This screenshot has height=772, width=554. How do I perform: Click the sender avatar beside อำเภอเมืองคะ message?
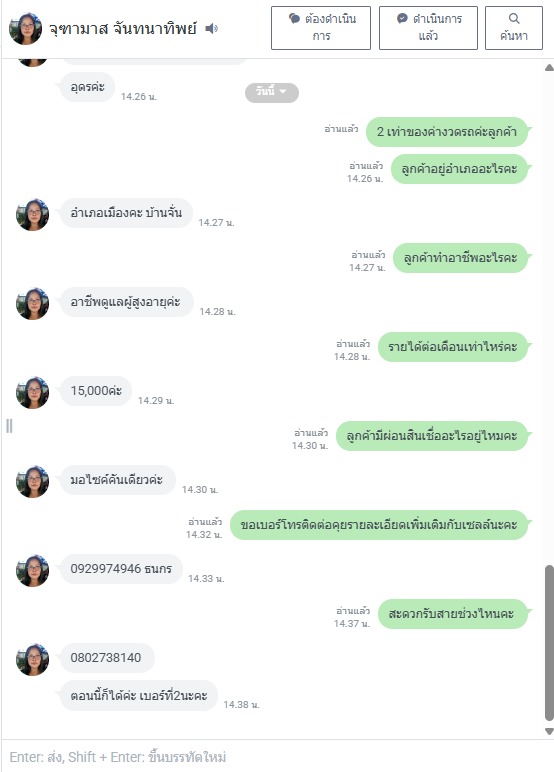click(33, 215)
